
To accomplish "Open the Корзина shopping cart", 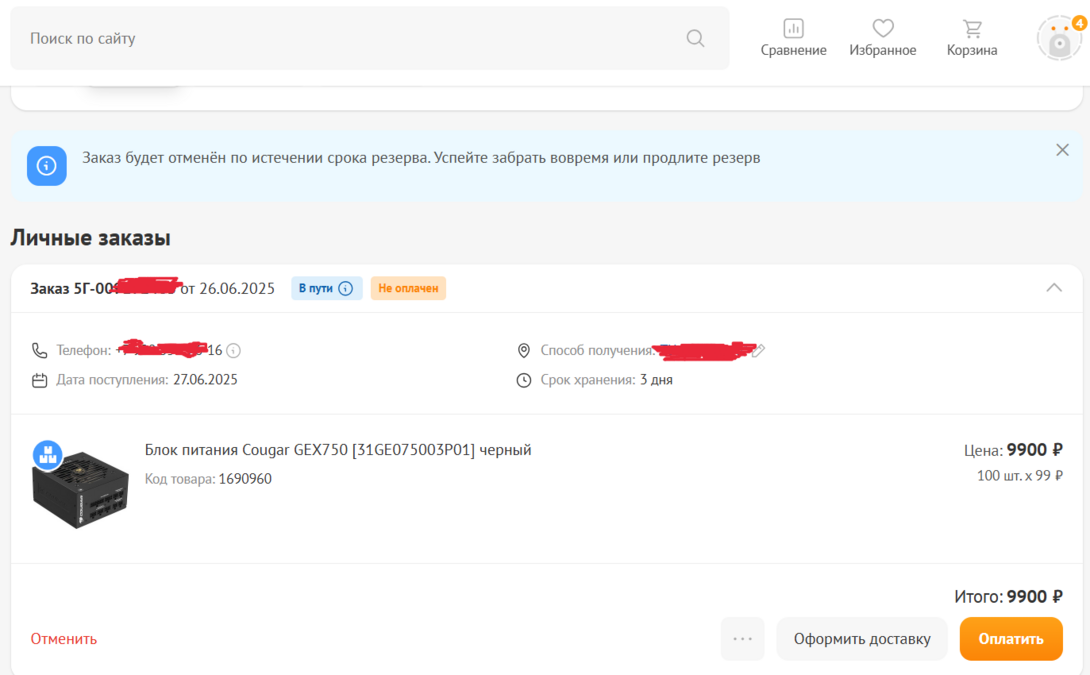I will [x=972, y=38].
